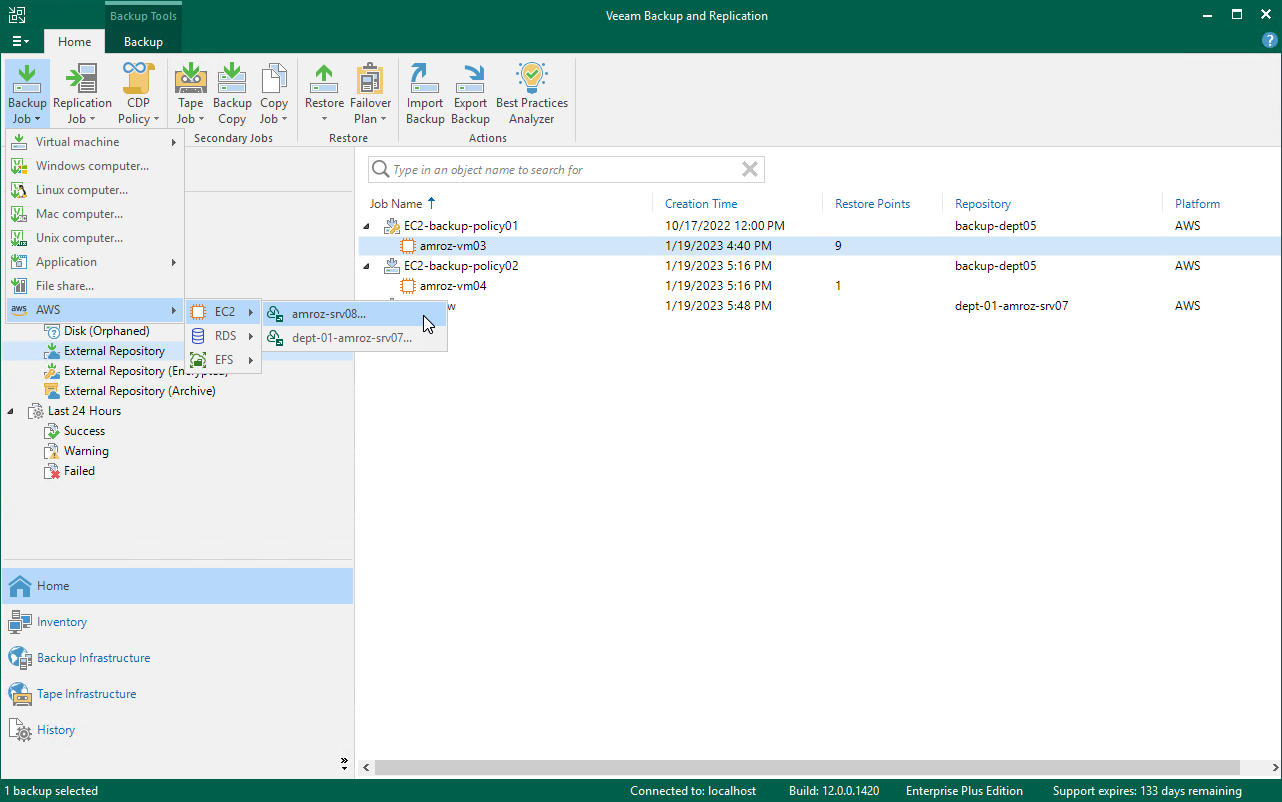This screenshot has height=802, width=1282.
Task: Switch to the Backup ribbon tab
Action: pos(143,42)
